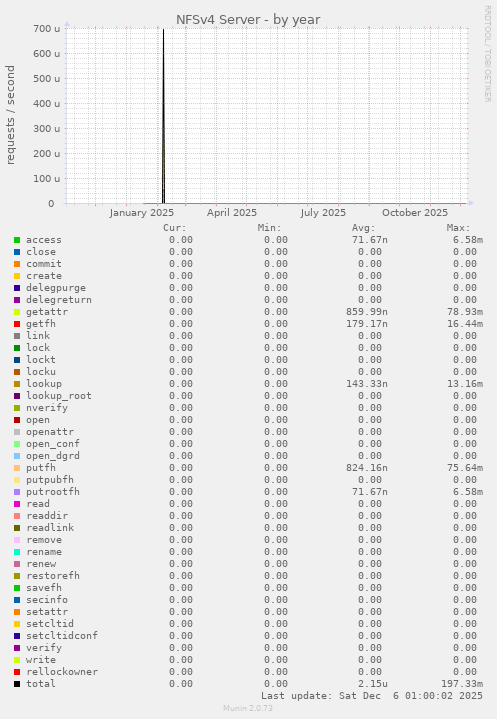This screenshot has height=719, width=497.
Task: Click the rename legend color swatch
Action: pos(17,552)
